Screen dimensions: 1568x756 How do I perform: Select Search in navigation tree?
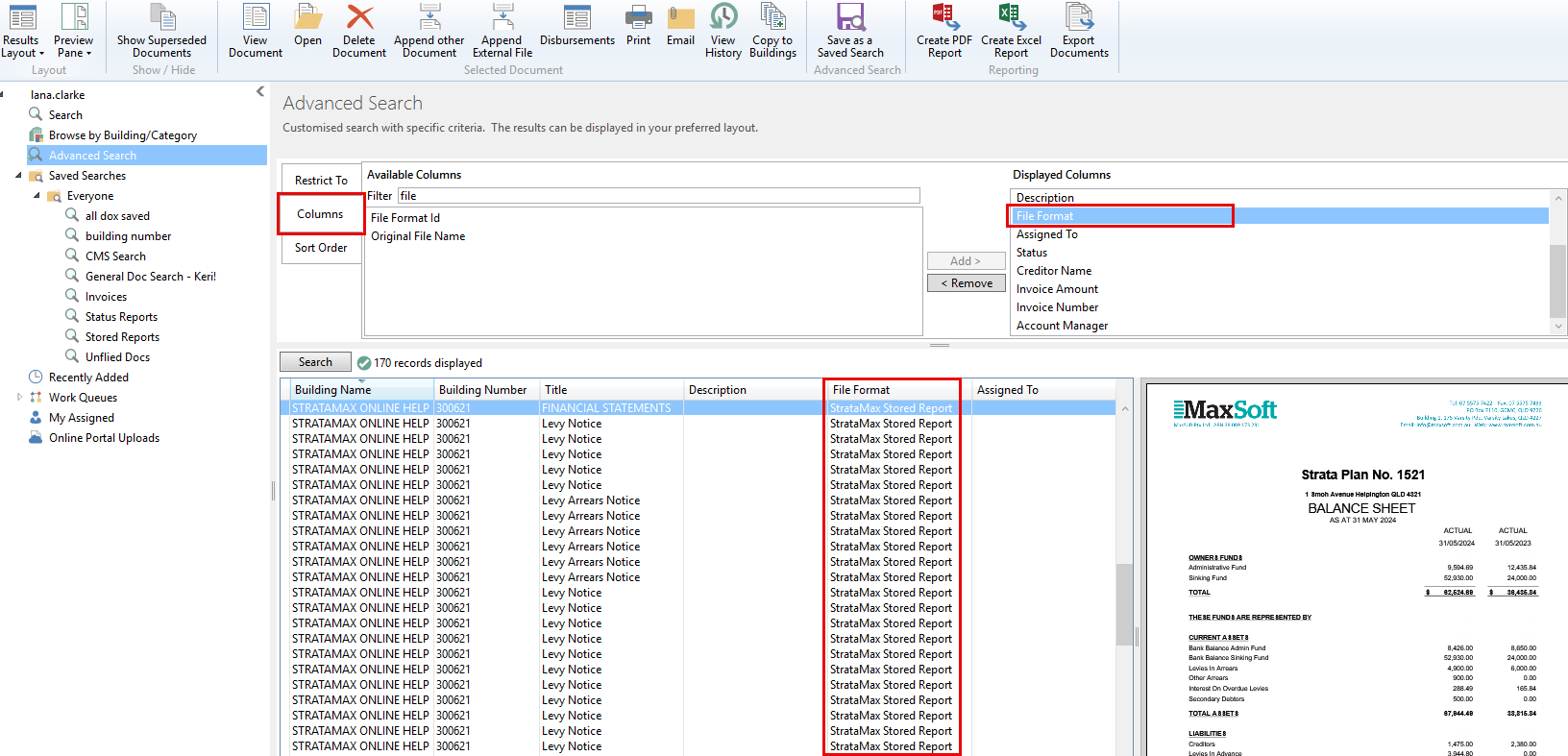(65, 115)
